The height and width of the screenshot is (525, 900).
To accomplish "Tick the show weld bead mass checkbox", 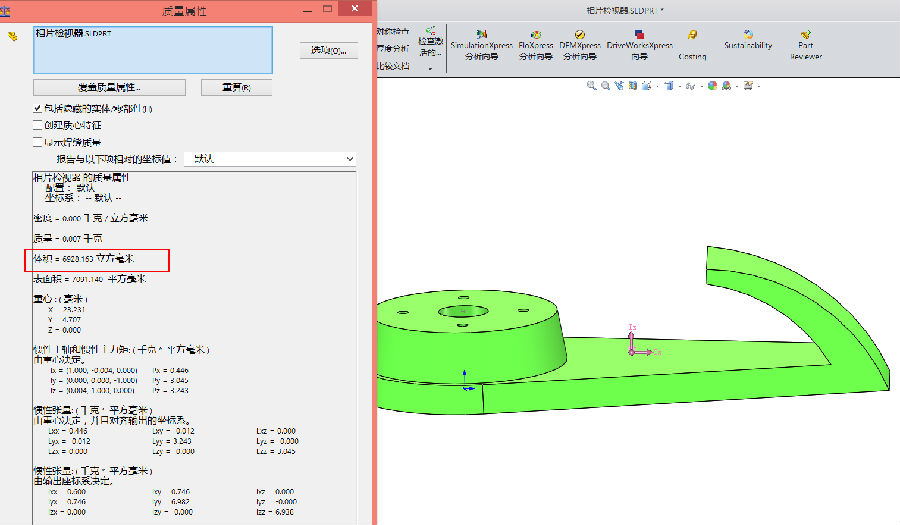I will pyautogui.click(x=38, y=142).
